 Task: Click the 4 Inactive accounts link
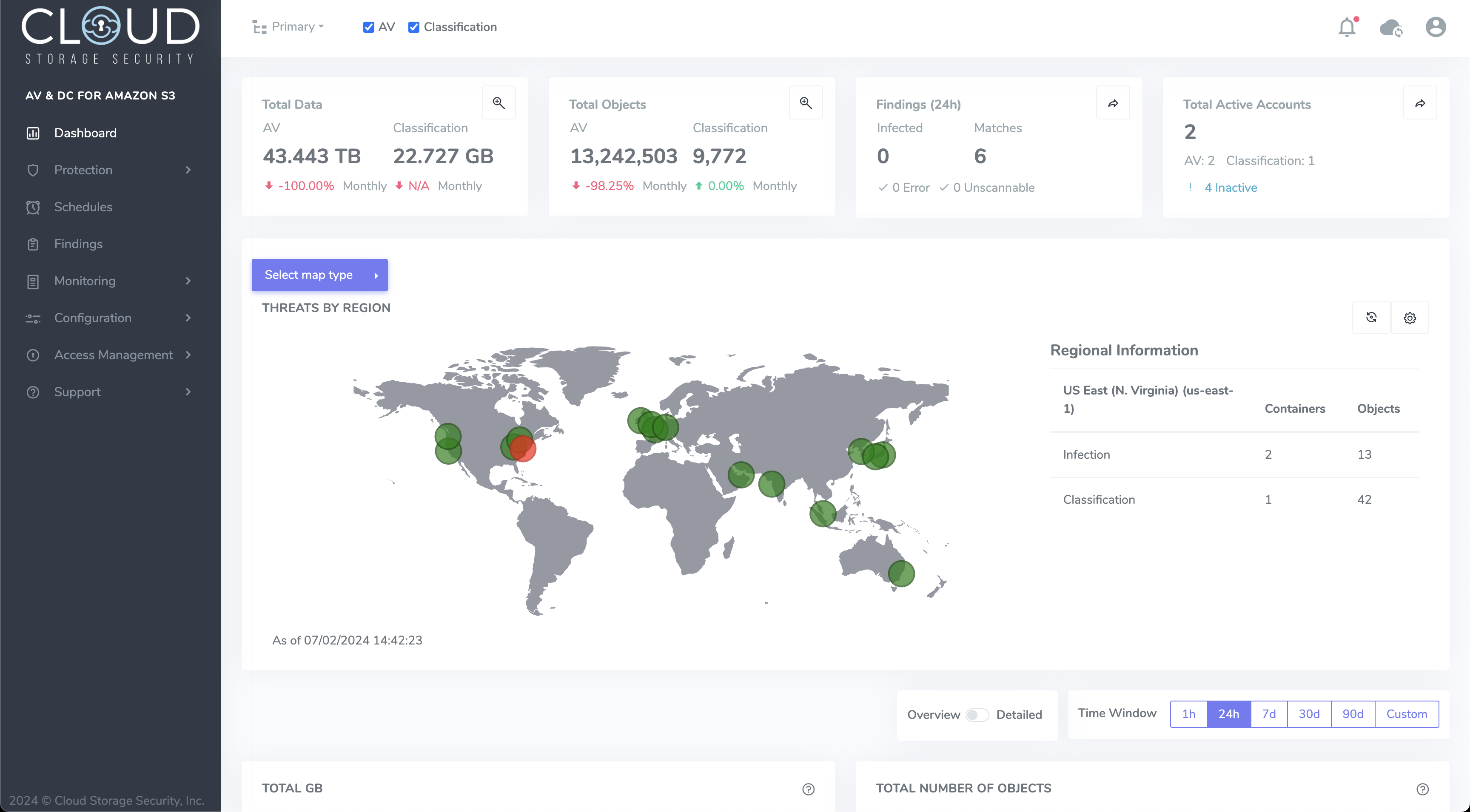click(1231, 187)
